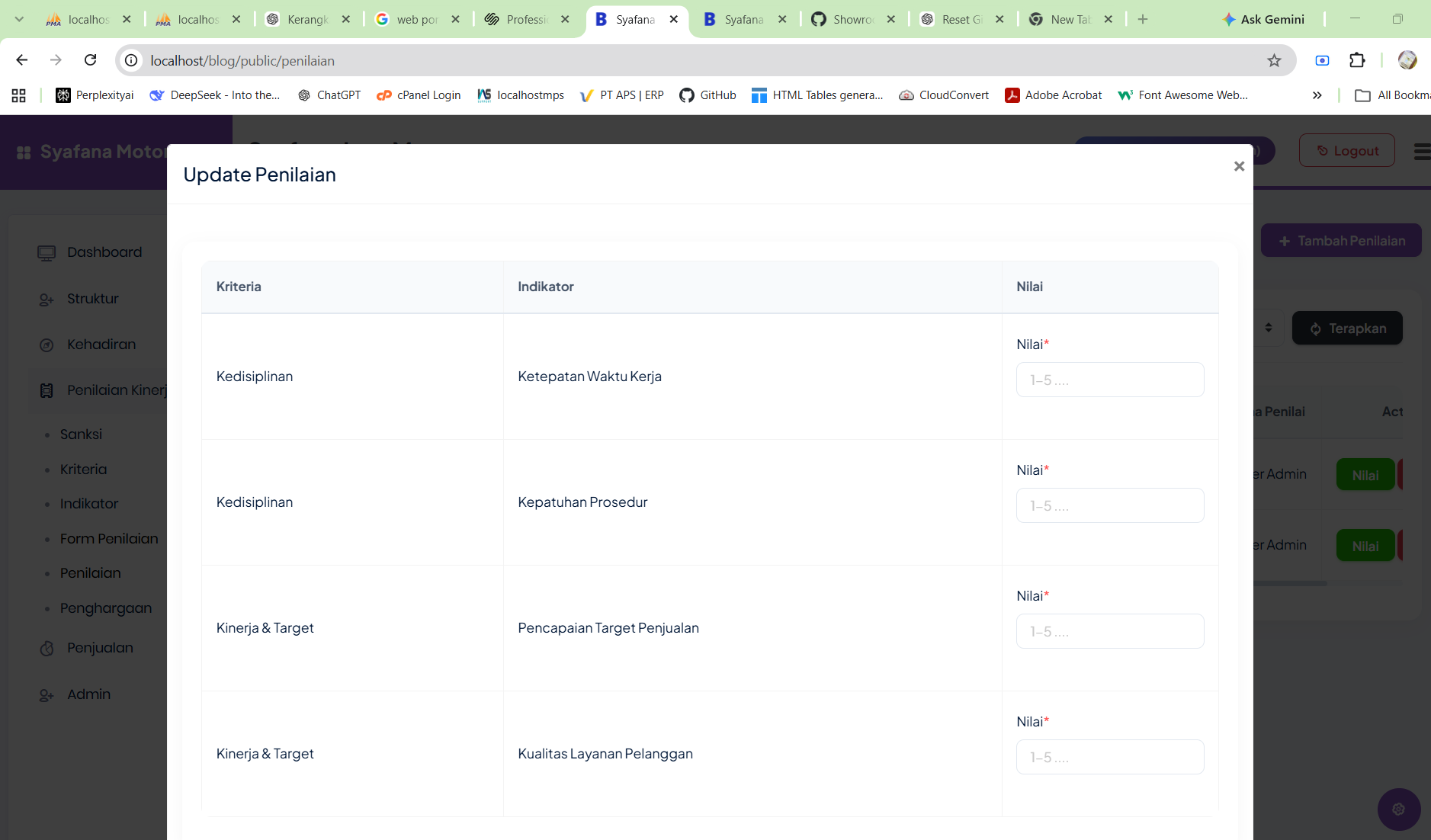Open the apps grid in bookmarks bar
1431x840 pixels.
point(19,95)
